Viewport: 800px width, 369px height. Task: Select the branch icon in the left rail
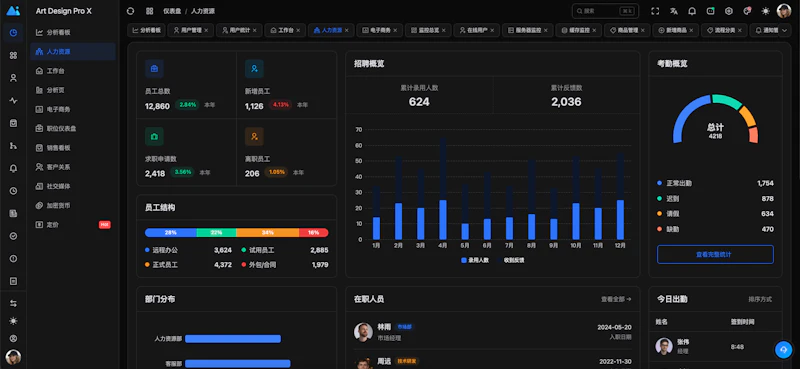(13, 146)
